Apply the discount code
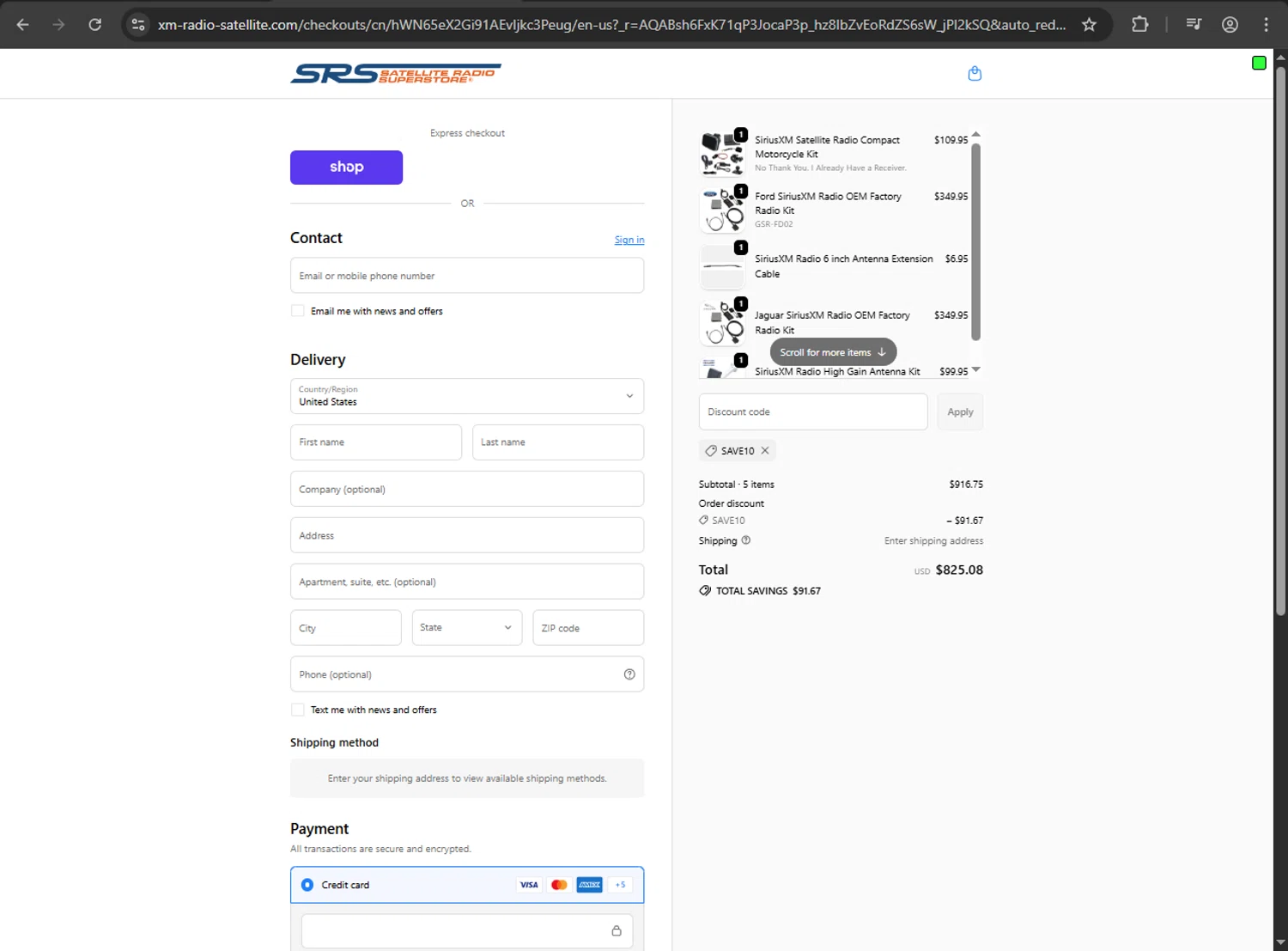 click(x=960, y=412)
